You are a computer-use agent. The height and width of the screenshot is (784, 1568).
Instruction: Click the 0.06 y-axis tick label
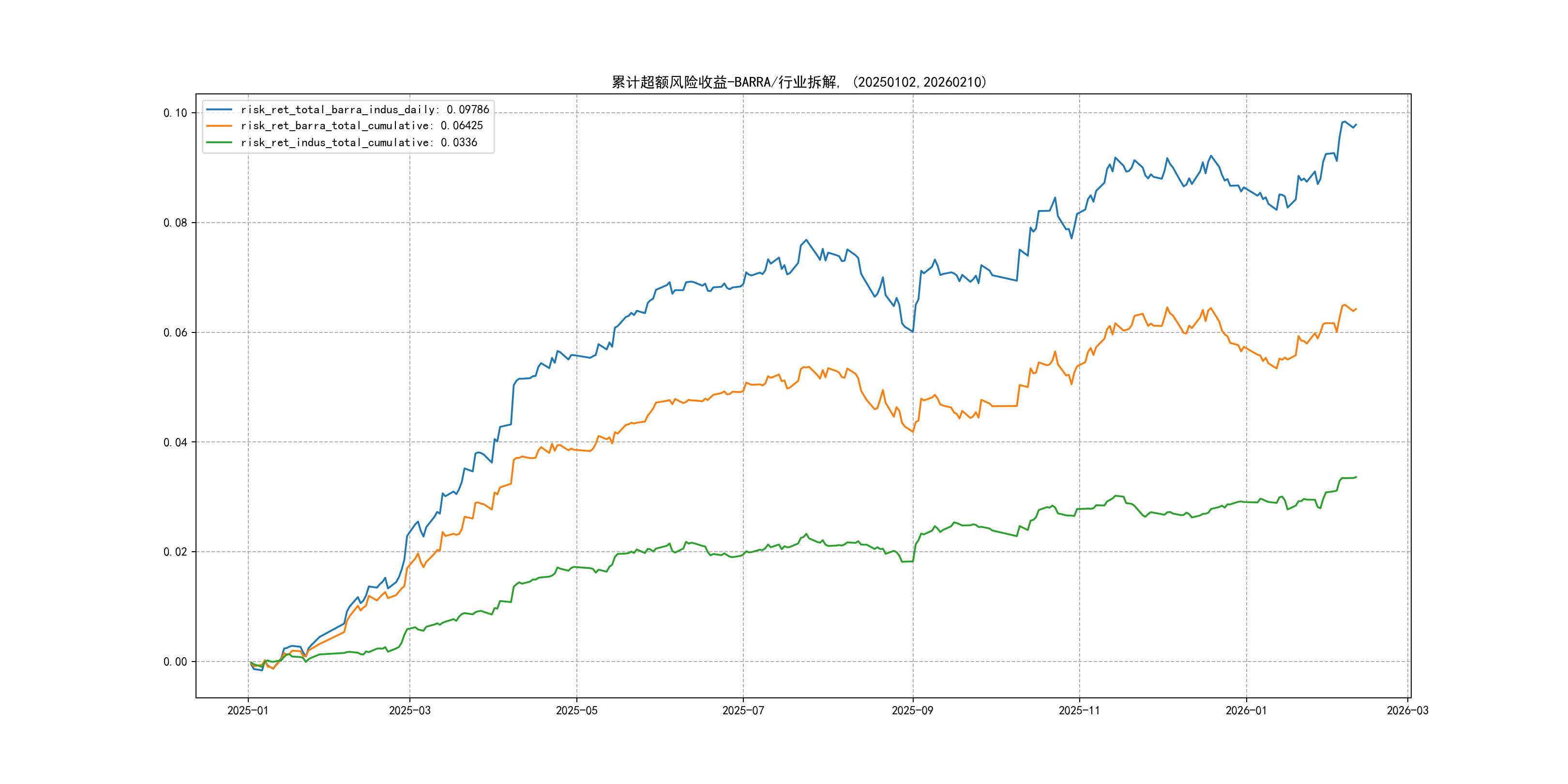click(x=175, y=332)
